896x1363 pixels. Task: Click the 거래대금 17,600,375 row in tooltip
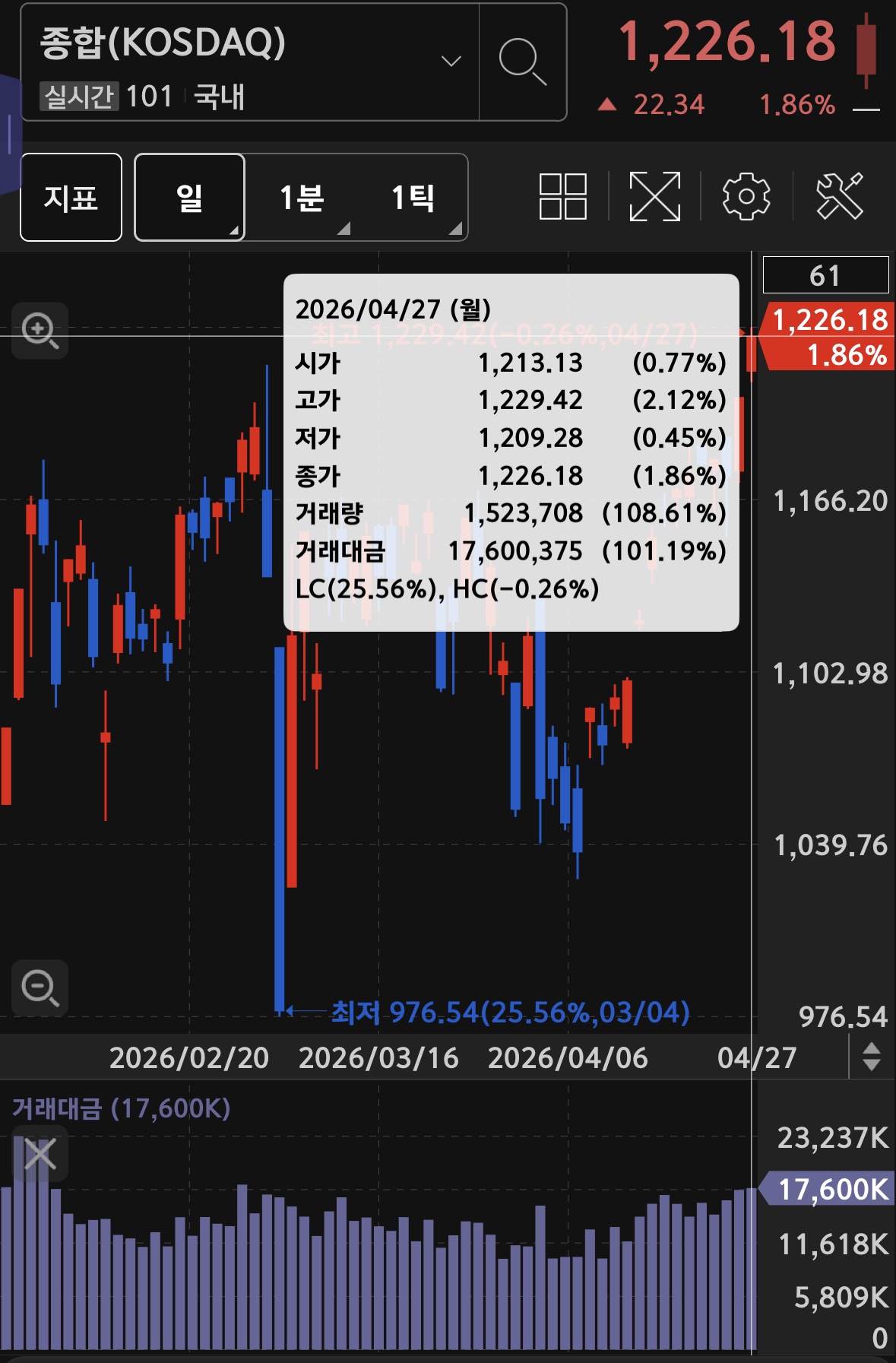(x=511, y=551)
